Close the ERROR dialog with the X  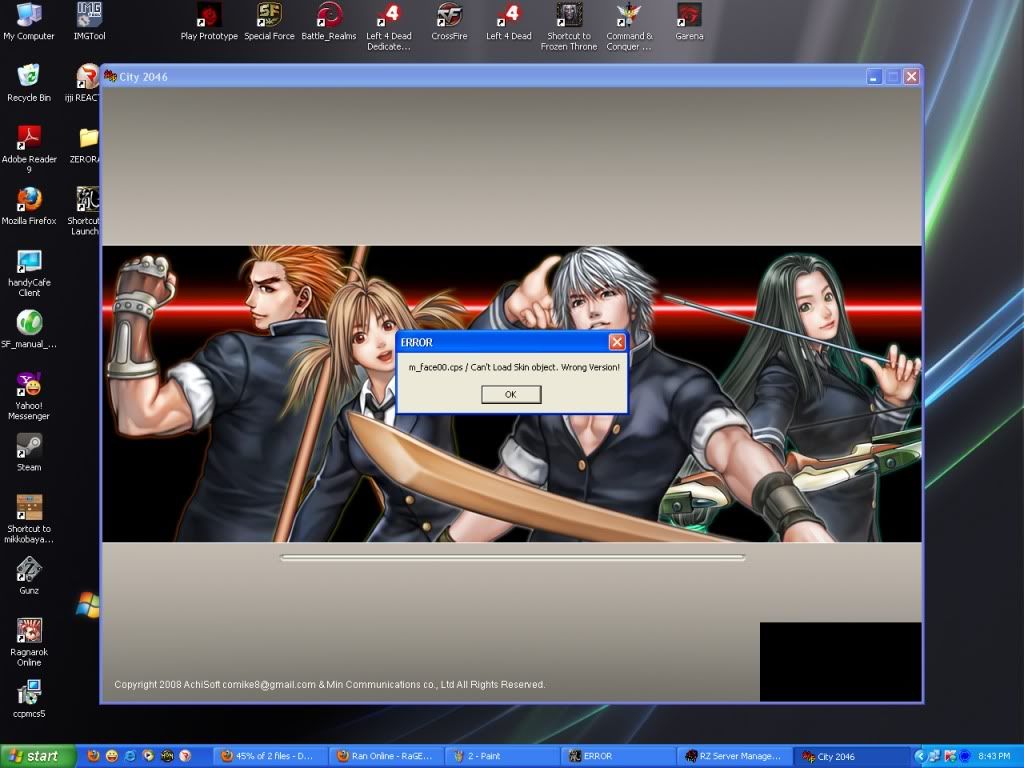616,342
